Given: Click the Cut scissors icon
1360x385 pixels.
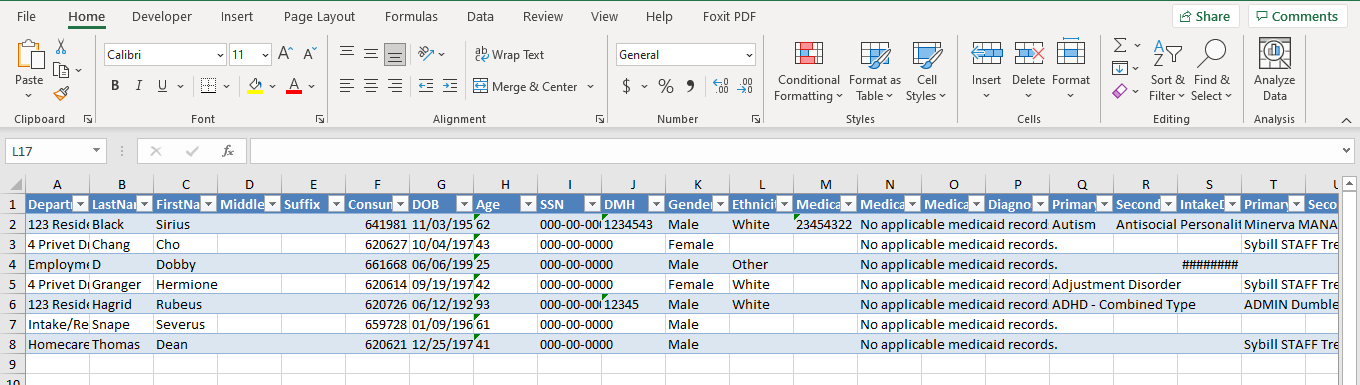Looking at the screenshot, I should pyautogui.click(x=61, y=46).
